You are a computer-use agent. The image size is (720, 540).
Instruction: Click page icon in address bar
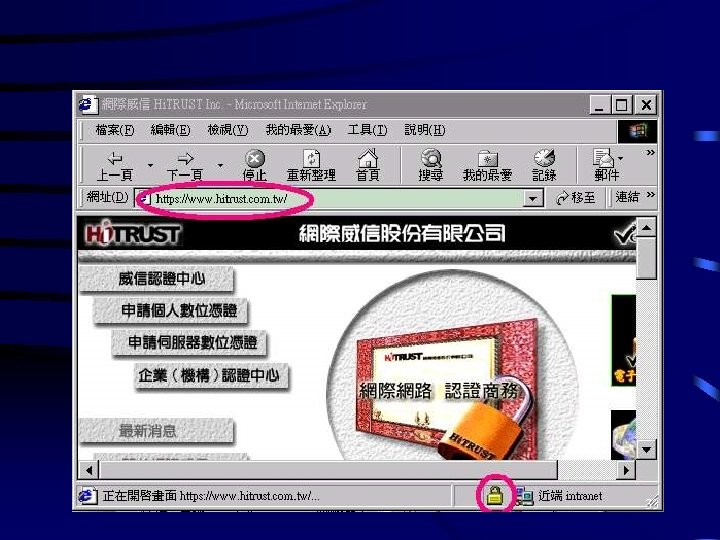(146, 198)
